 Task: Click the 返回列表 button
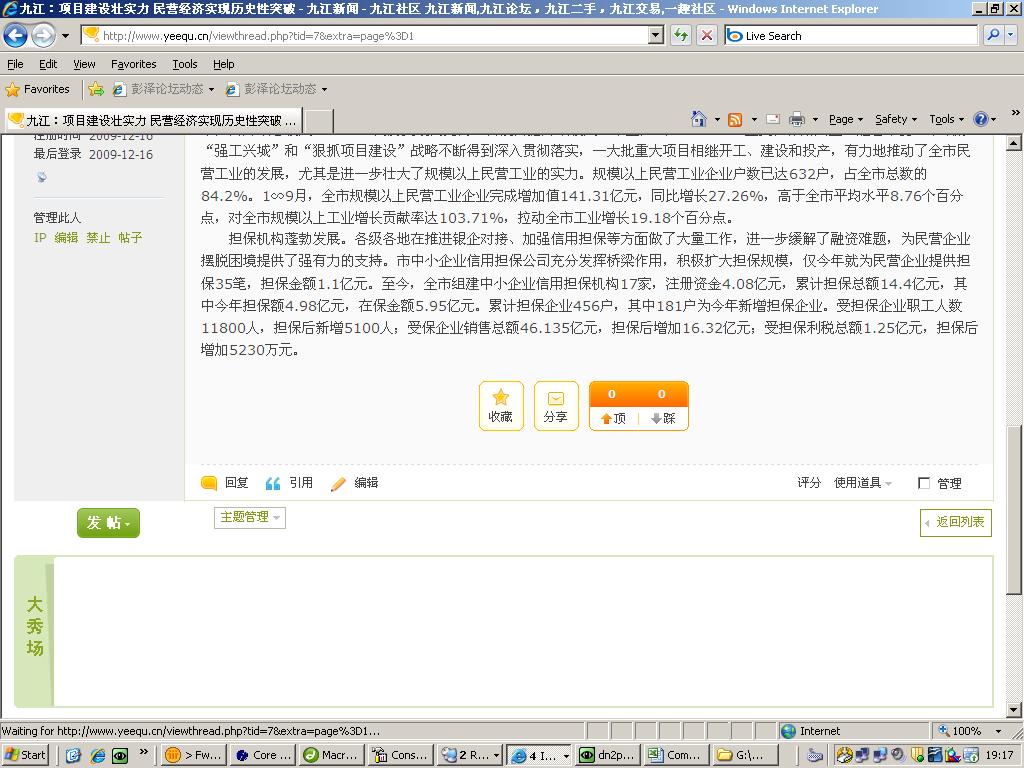(955, 522)
